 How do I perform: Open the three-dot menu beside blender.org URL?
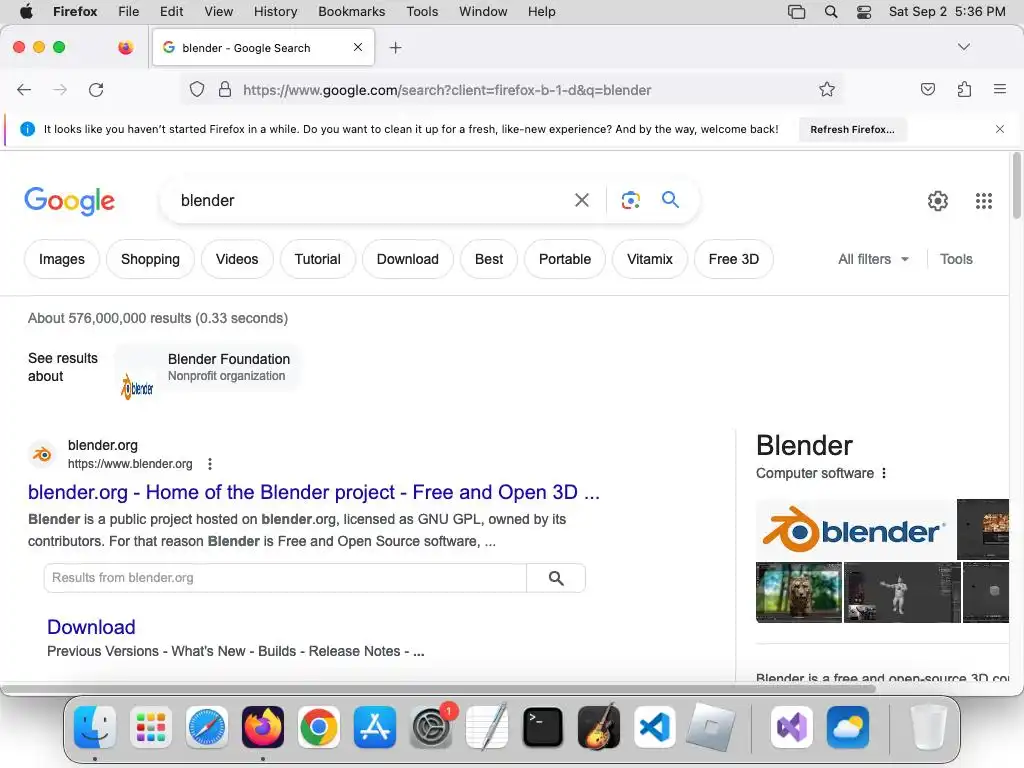pyautogui.click(x=210, y=464)
